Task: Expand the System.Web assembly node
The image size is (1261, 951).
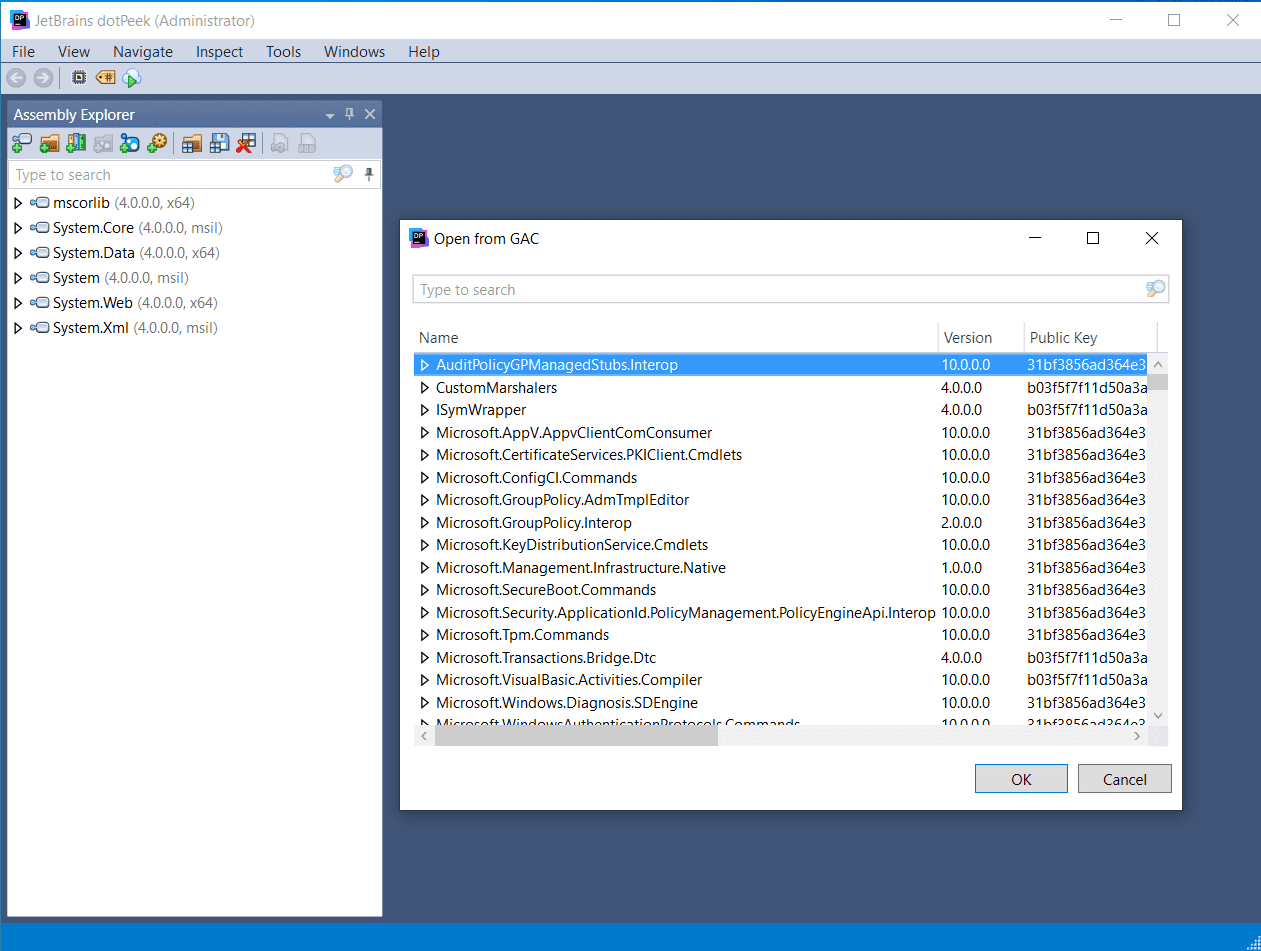Action: [17, 303]
